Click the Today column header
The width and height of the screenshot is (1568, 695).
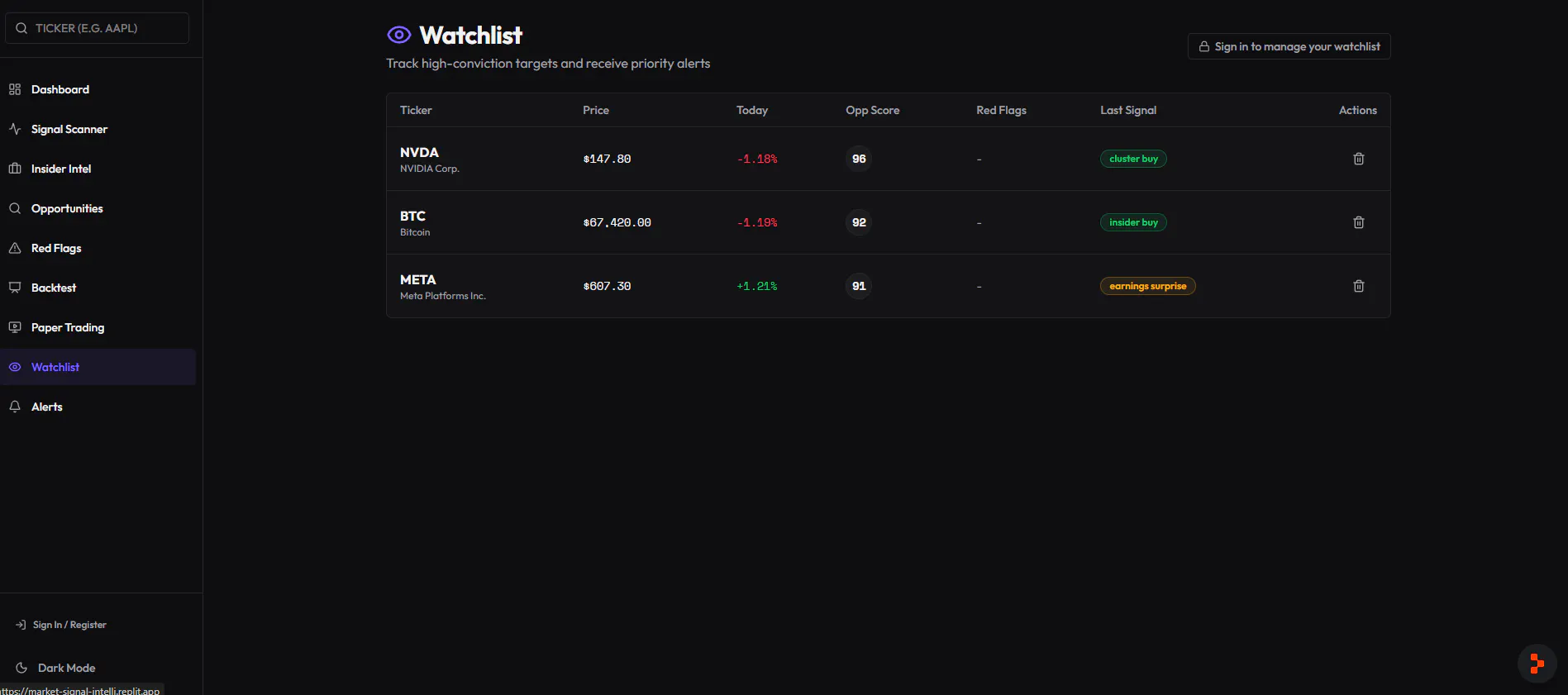(752, 110)
